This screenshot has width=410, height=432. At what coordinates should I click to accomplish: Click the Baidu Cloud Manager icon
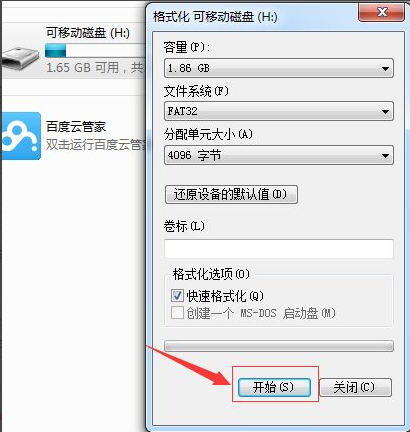tap(21, 136)
